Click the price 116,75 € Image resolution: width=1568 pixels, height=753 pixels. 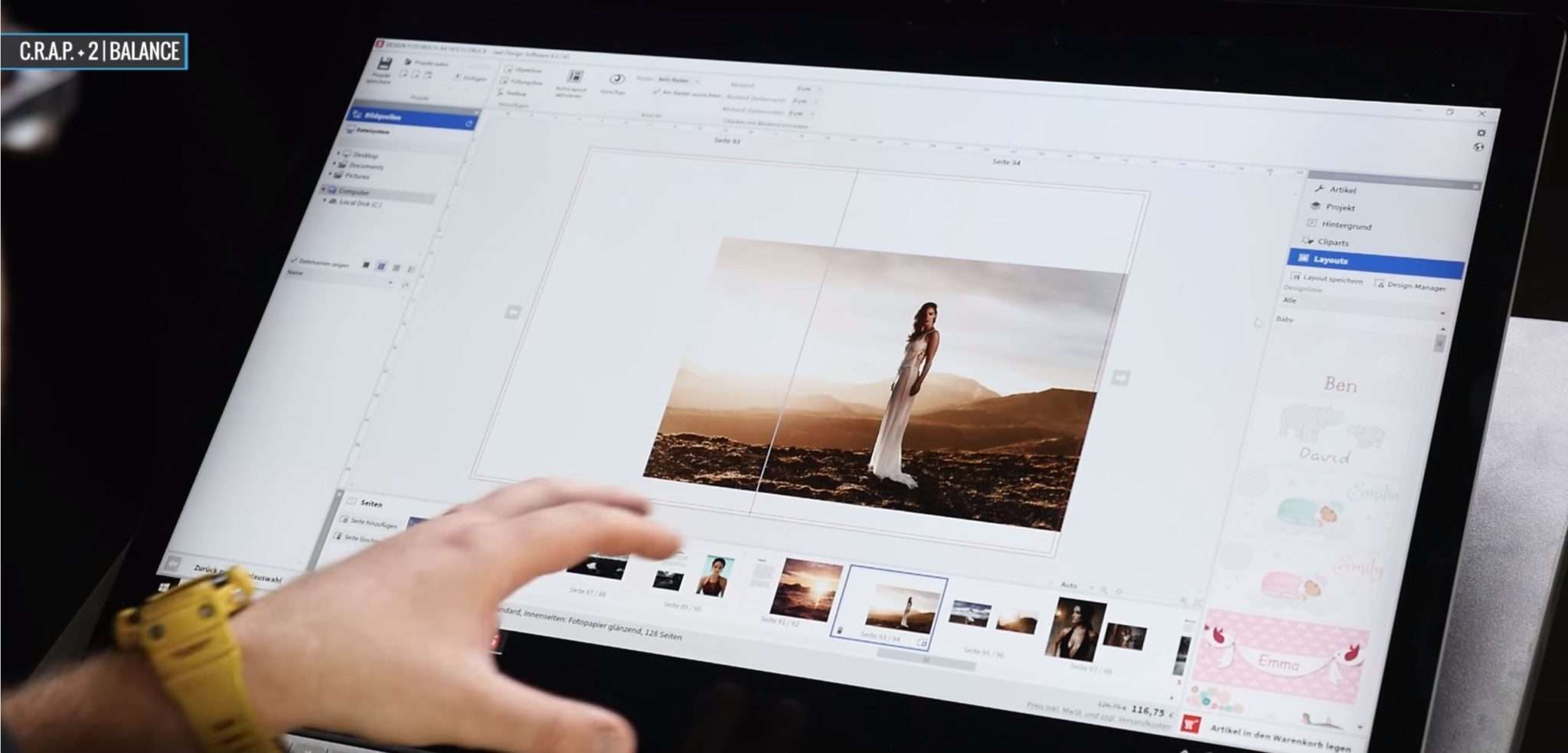click(x=1152, y=712)
